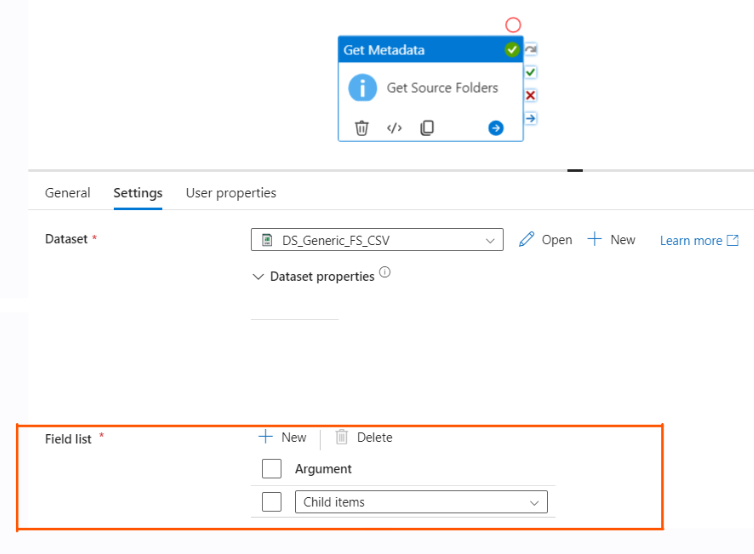754x554 pixels.
Task: Click the blue On Completion connector
Action: [x=531, y=118]
